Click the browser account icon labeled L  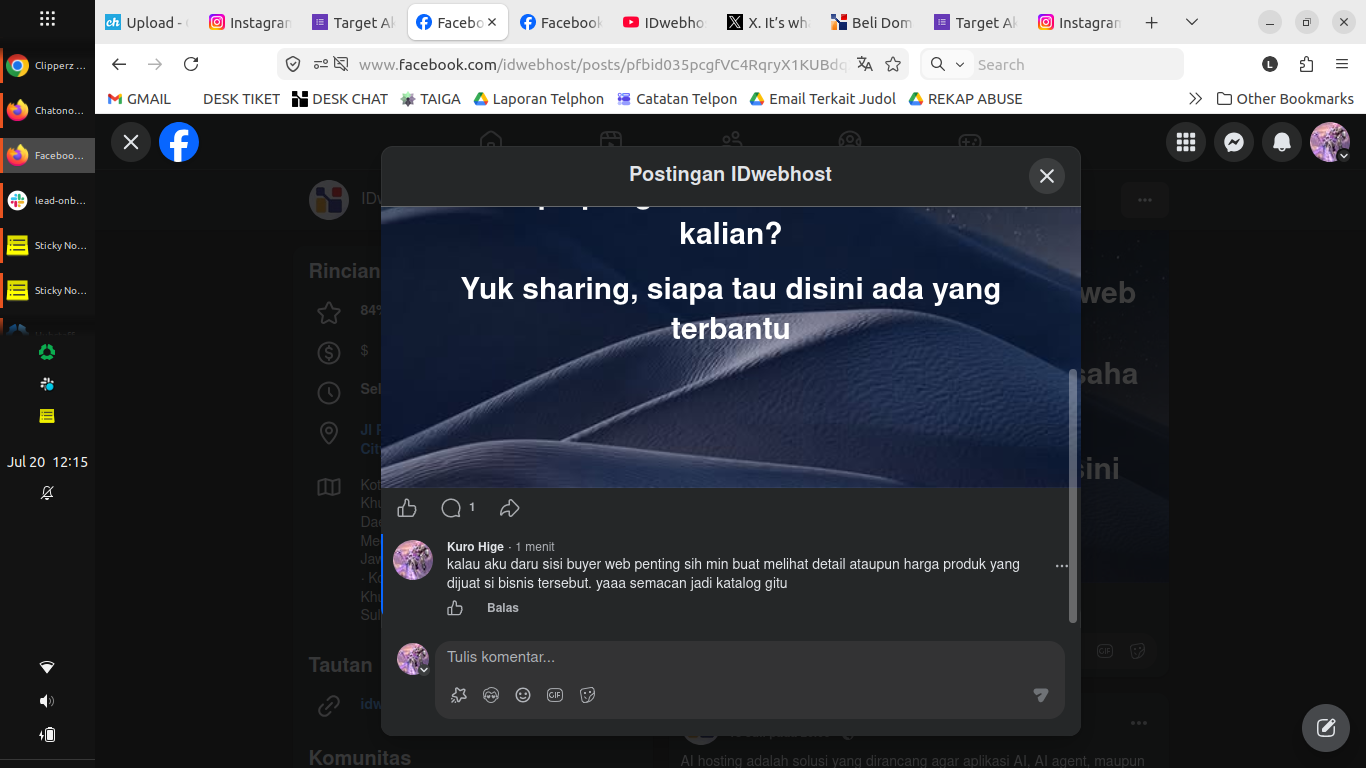1270,64
